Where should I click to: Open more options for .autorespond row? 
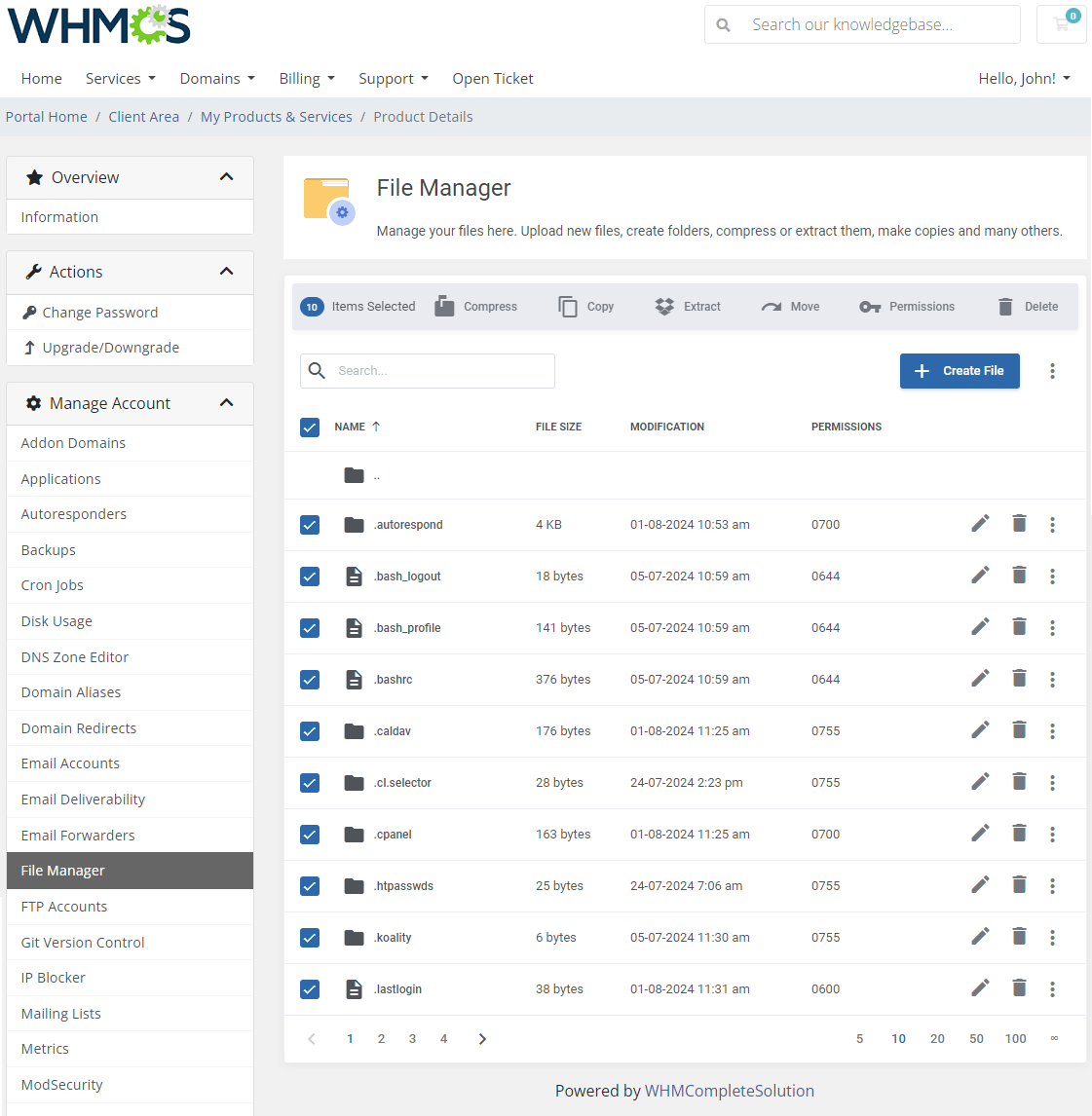tap(1052, 525)
